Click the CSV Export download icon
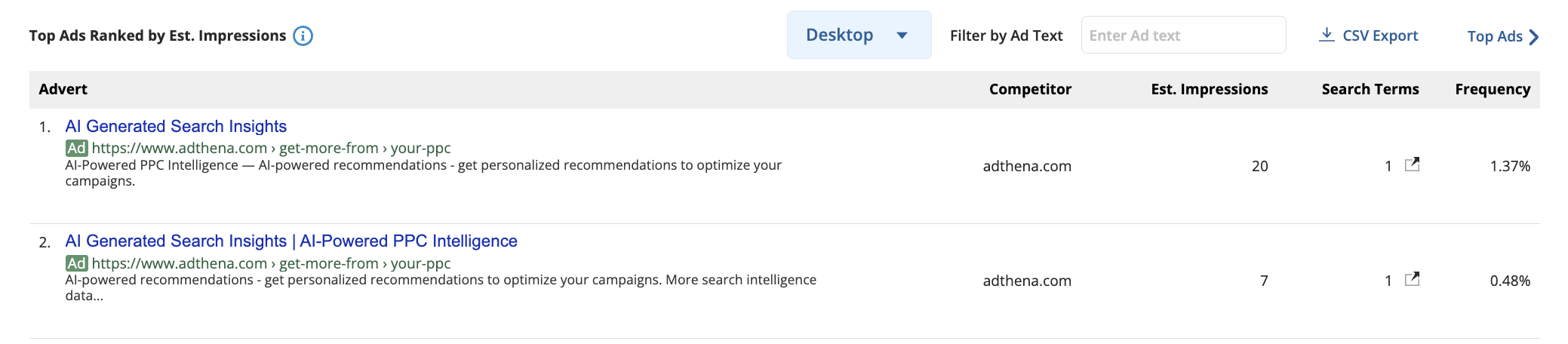This screenshot has height=344, width=1568. click(1327, 35)
